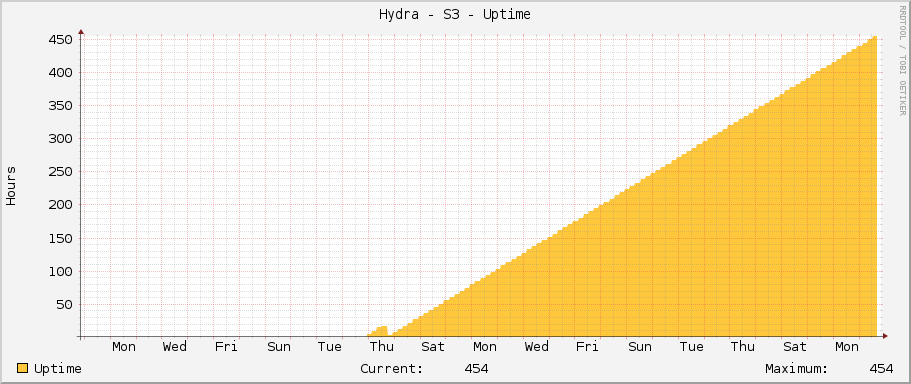The height and width of the screenshot is (384, 911).
Task: Click the 450 y-axis value
Action: pyautogui.click(x=60, y=40)
